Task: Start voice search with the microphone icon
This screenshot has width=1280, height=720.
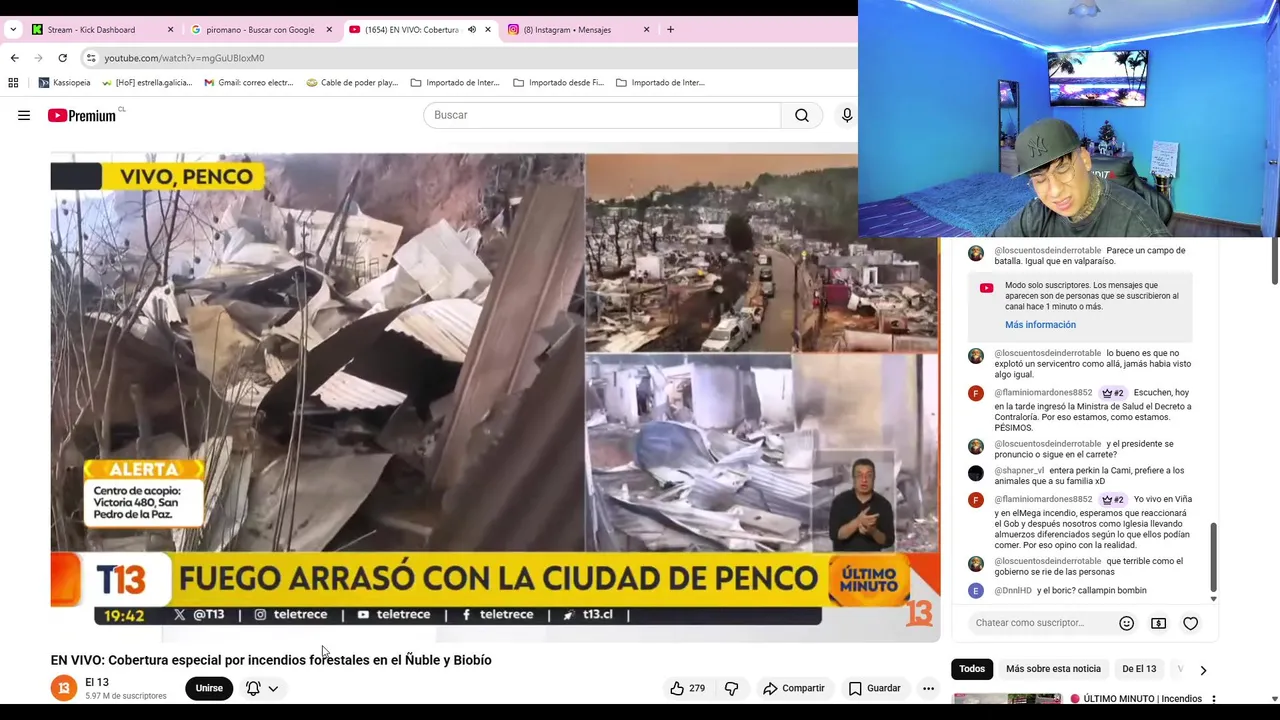Action: (847, 115)
